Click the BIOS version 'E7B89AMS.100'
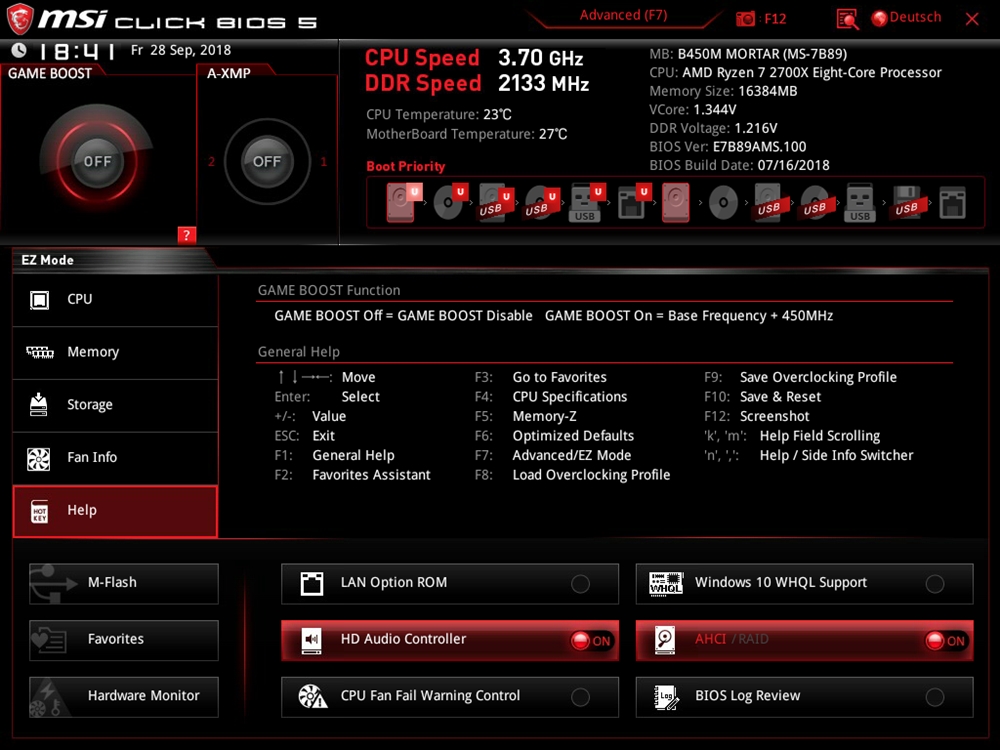The height and width of the screenshot is (750, 1000). point(760,147)
